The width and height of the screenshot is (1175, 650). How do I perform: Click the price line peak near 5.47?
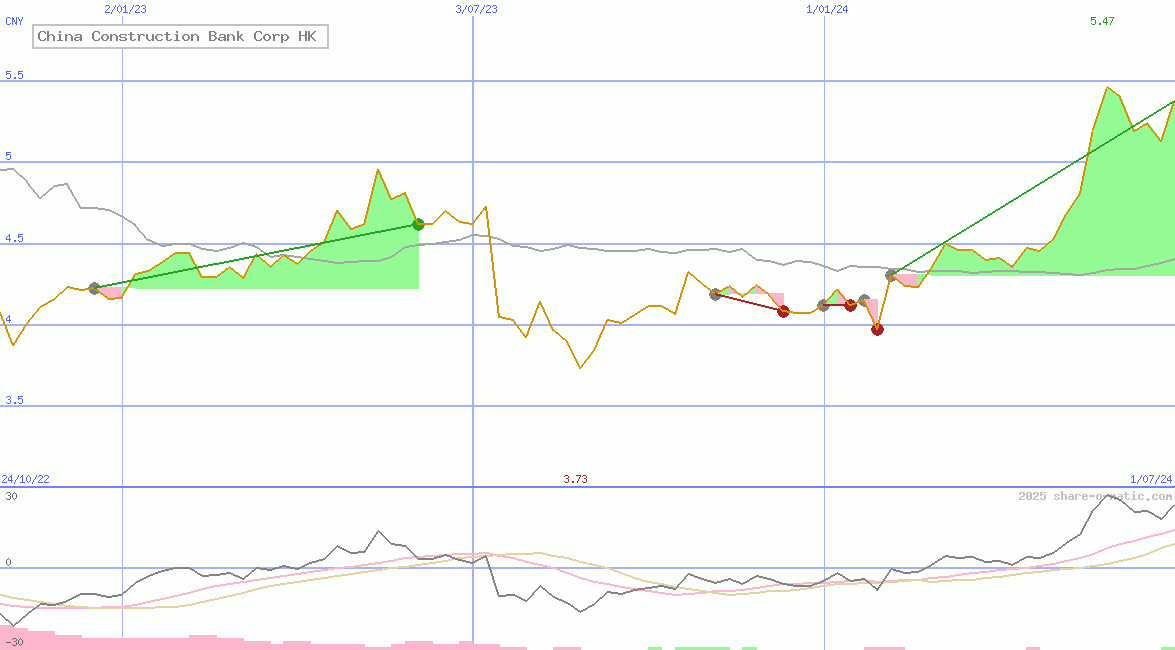point(1107,88)
